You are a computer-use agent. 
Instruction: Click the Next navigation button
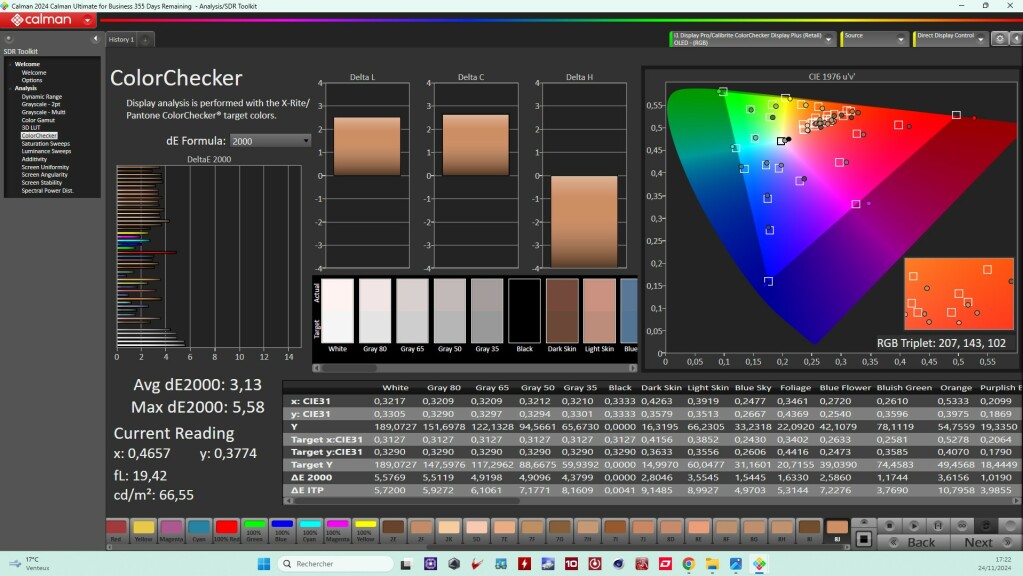(x=984, y=543)
